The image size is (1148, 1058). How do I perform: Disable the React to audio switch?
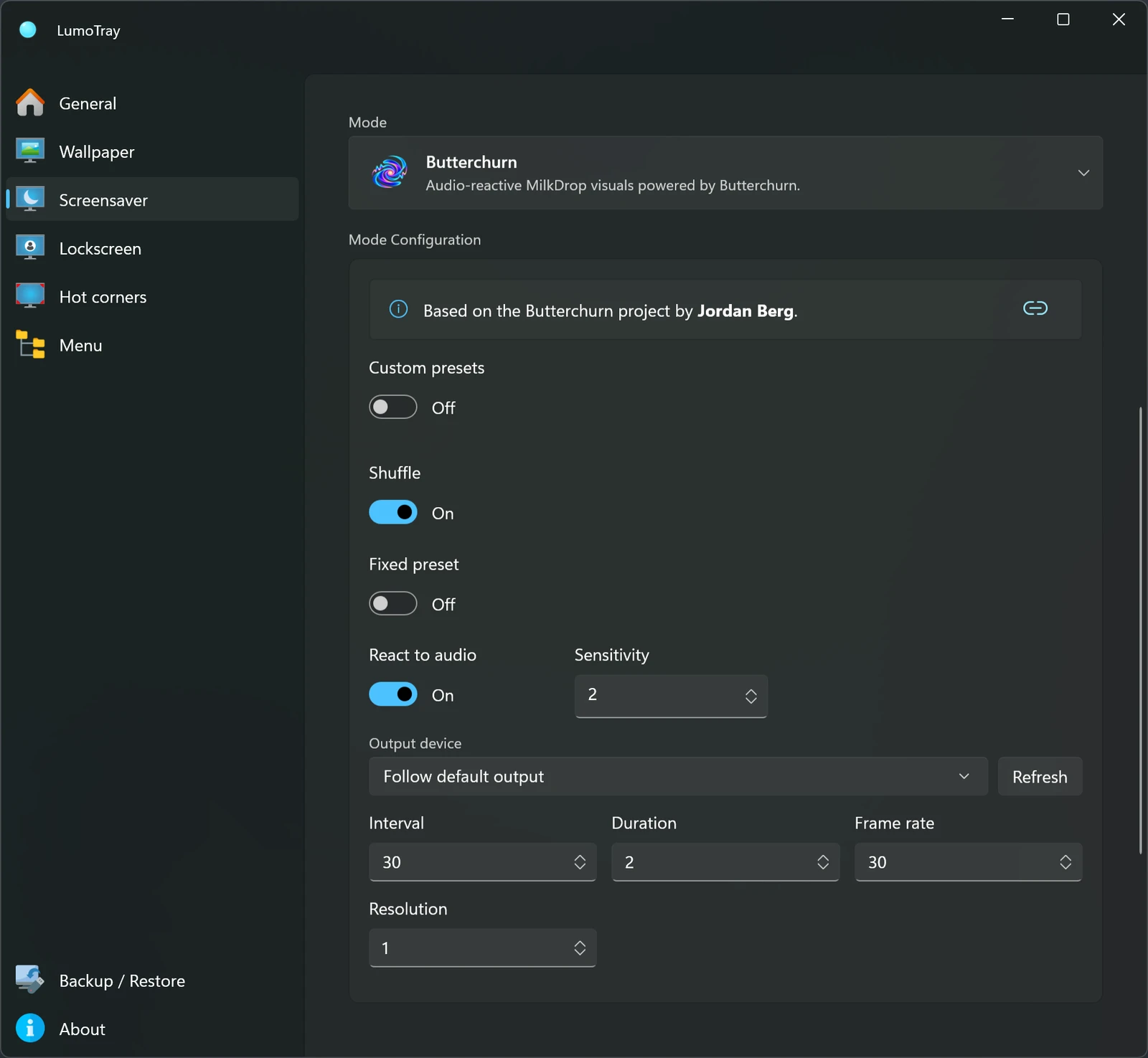[393, 694]
